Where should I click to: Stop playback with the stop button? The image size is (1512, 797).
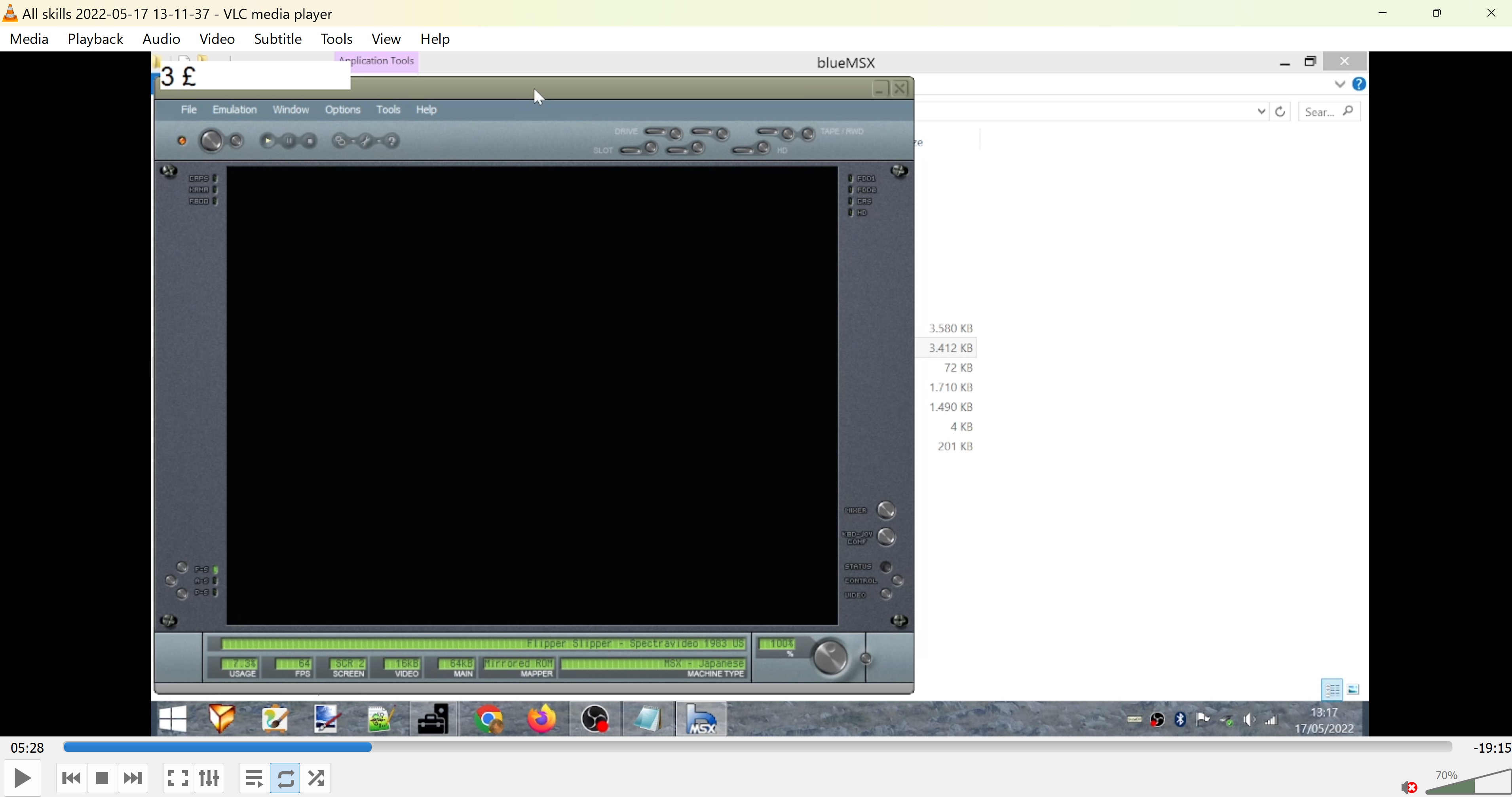(102, 778)
